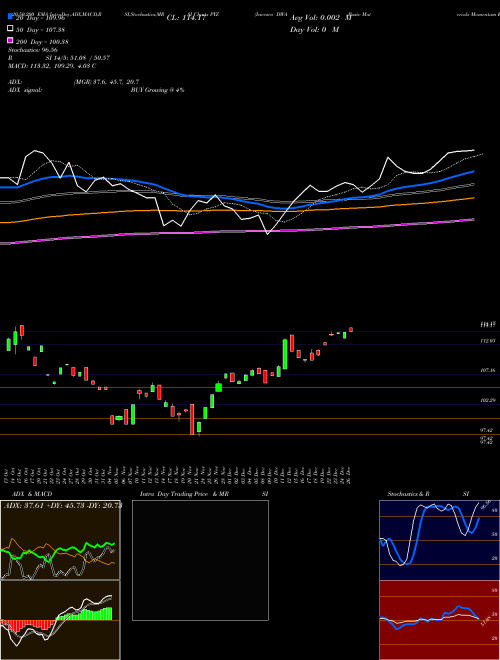This screenshot has height=660, width=500.
Task: Click the ADX signal: label
Action: point(25,90)
